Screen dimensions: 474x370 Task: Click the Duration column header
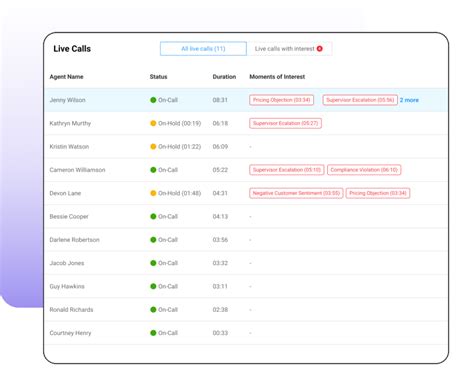point(224,77)
